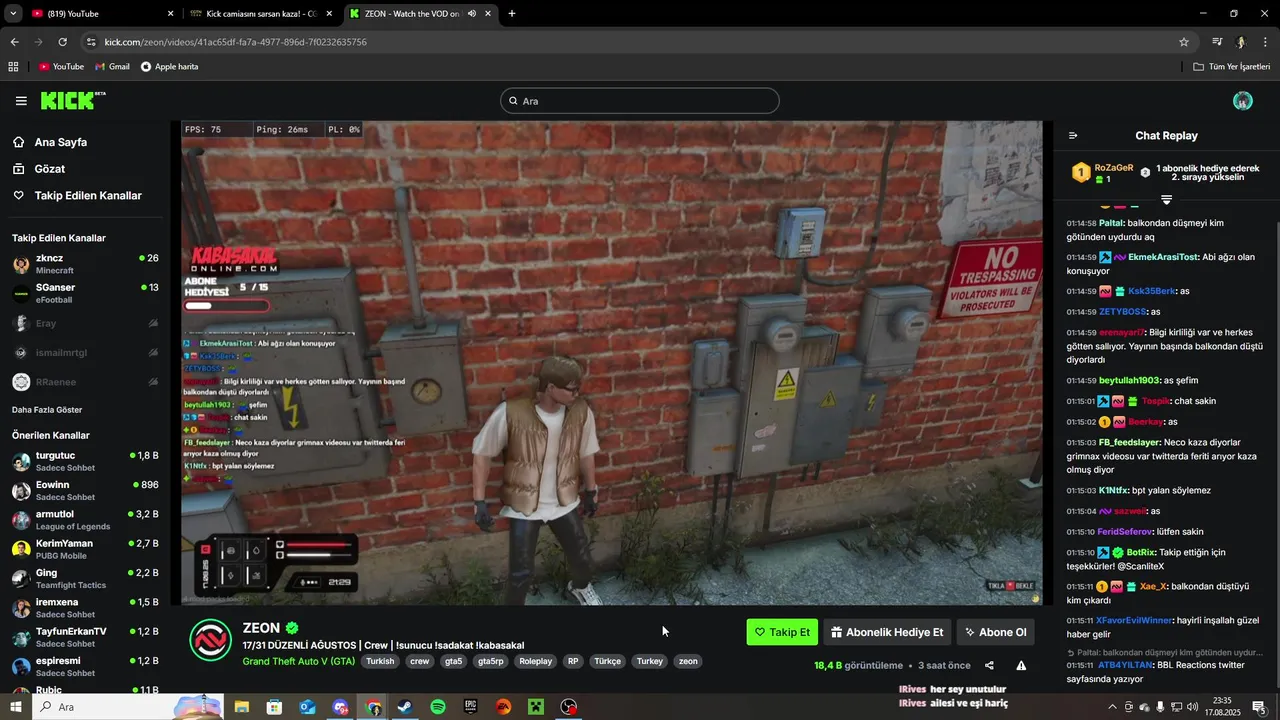Open the KerimYaman recommended channel
1280x720 pixels.
(85, 550)
